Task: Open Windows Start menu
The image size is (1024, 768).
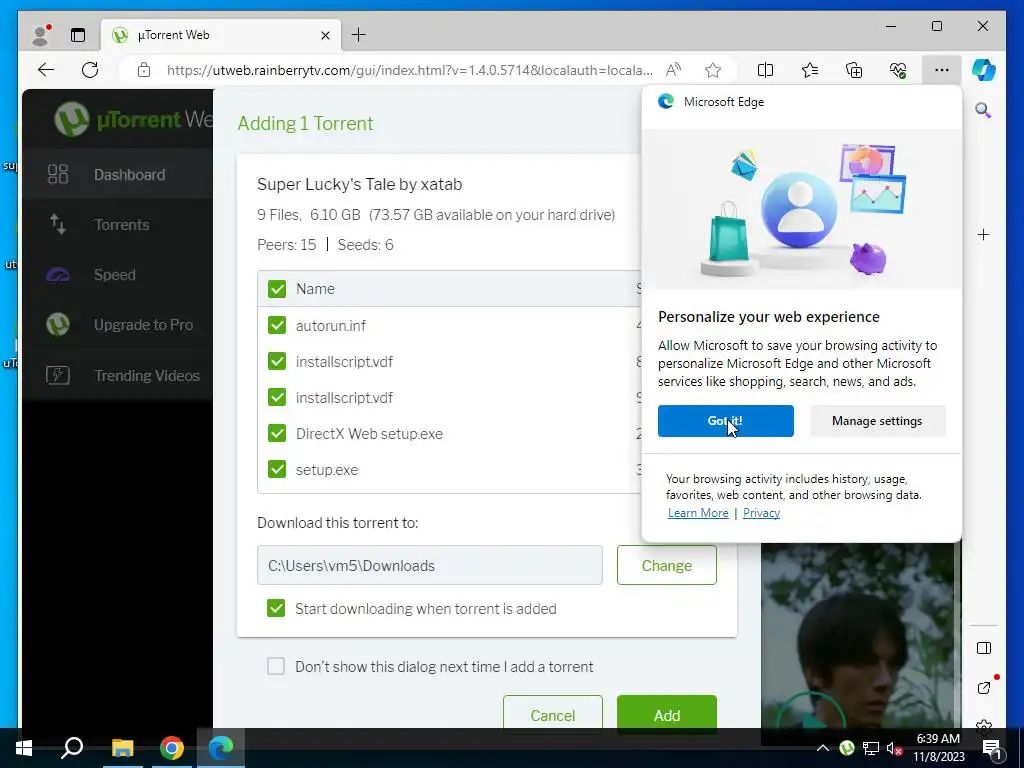Action: [24, 748]
